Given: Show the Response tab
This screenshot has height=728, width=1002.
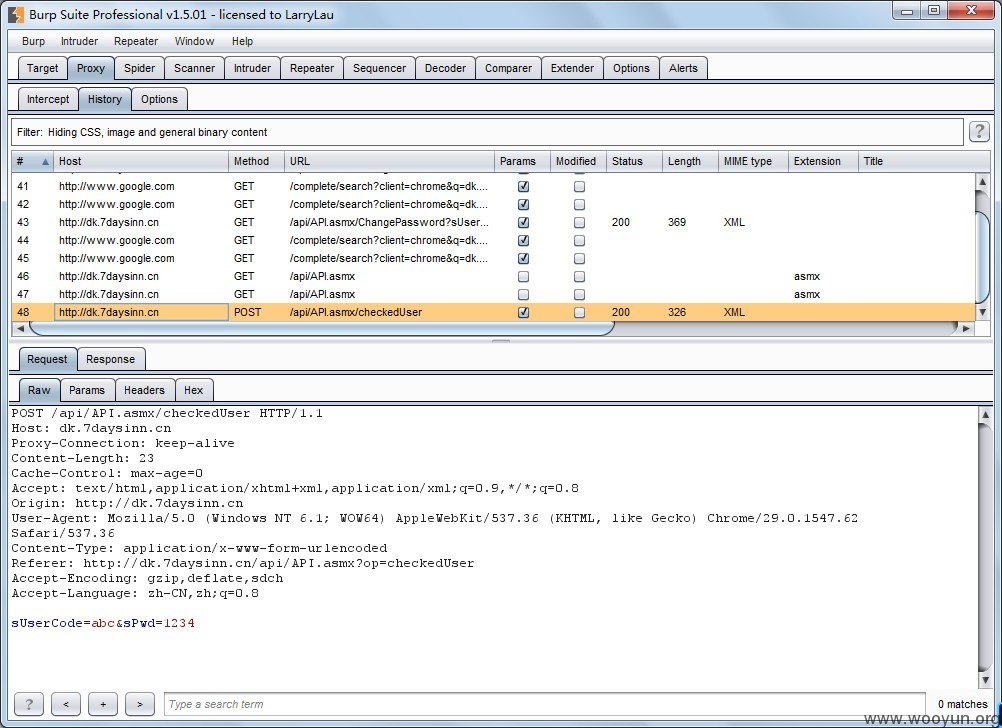Looking at the screenshot, I should click(111, 359).
